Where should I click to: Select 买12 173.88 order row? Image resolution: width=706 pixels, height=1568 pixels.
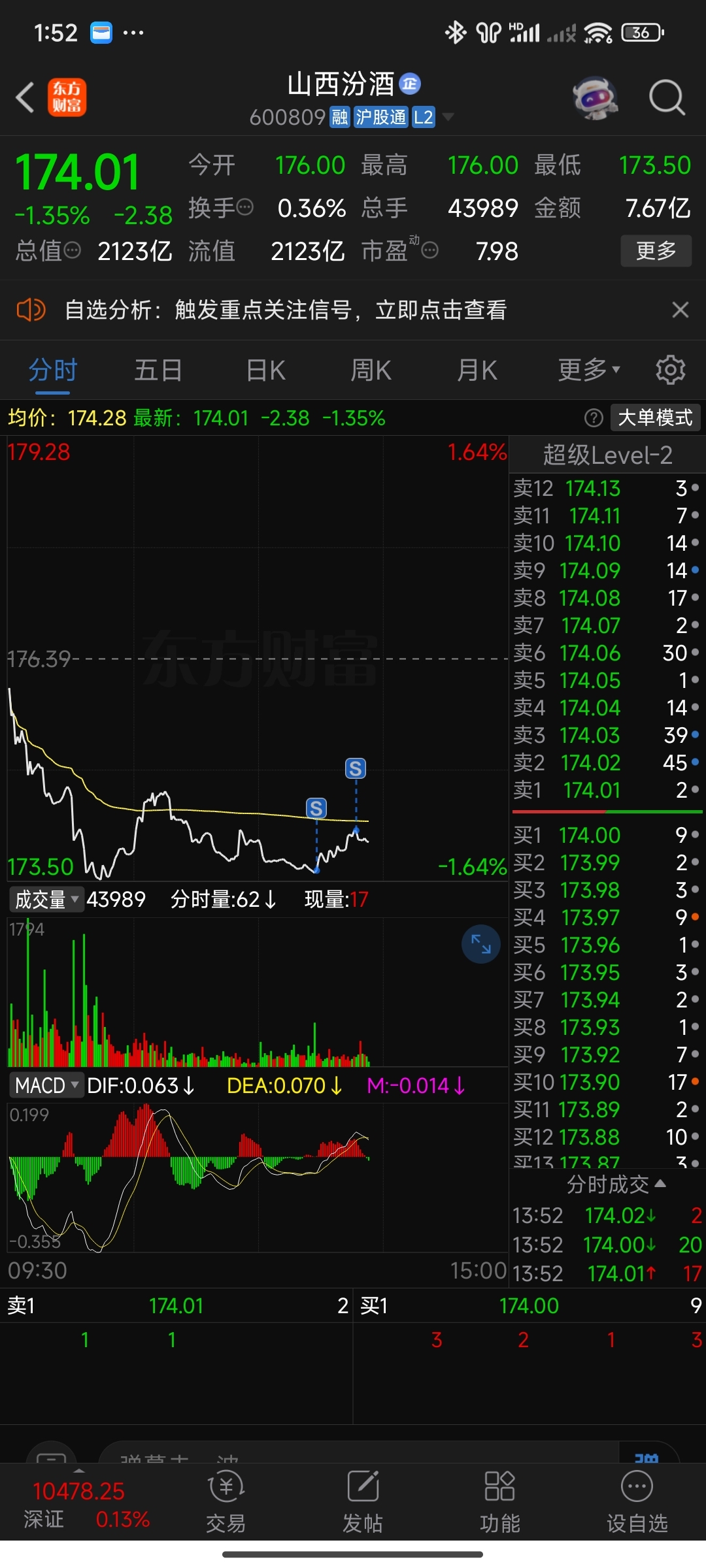point(607,1137)
